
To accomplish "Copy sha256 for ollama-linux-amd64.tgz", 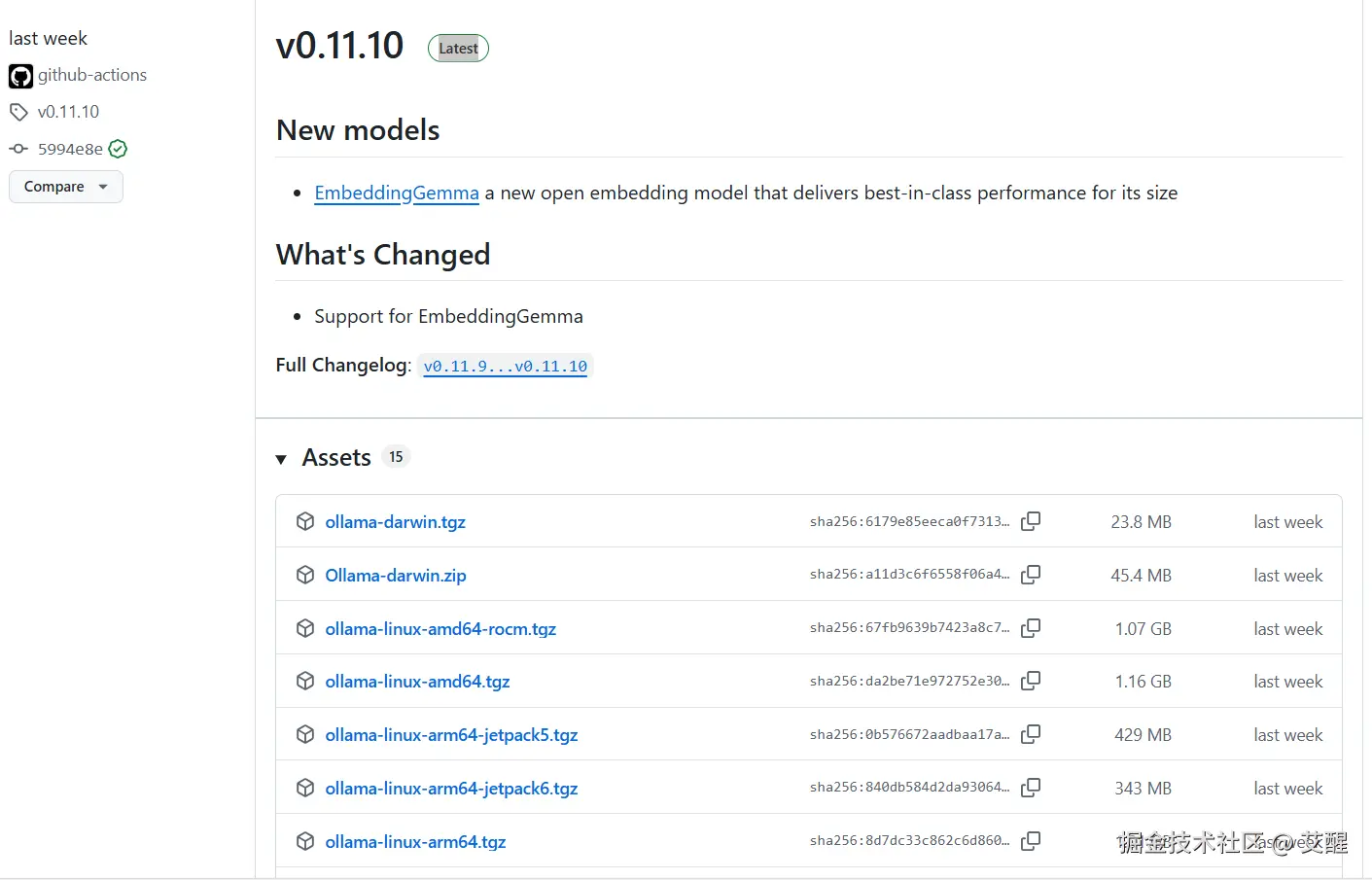I will click(x=1031, y=681).
